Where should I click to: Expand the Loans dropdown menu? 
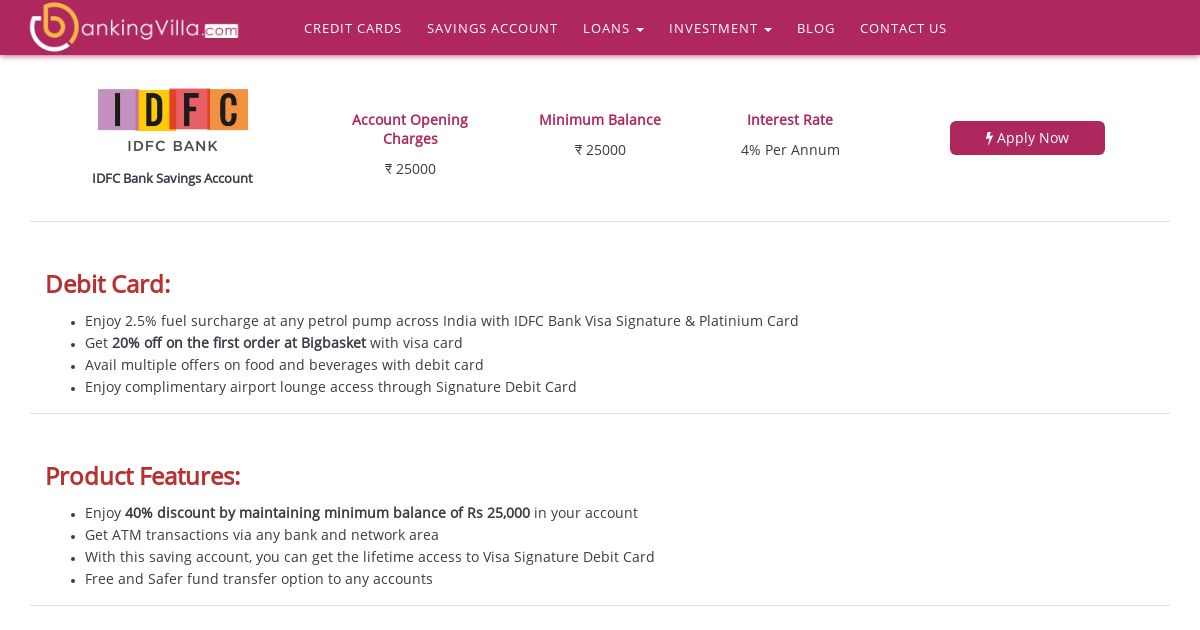tap(613, 28)
